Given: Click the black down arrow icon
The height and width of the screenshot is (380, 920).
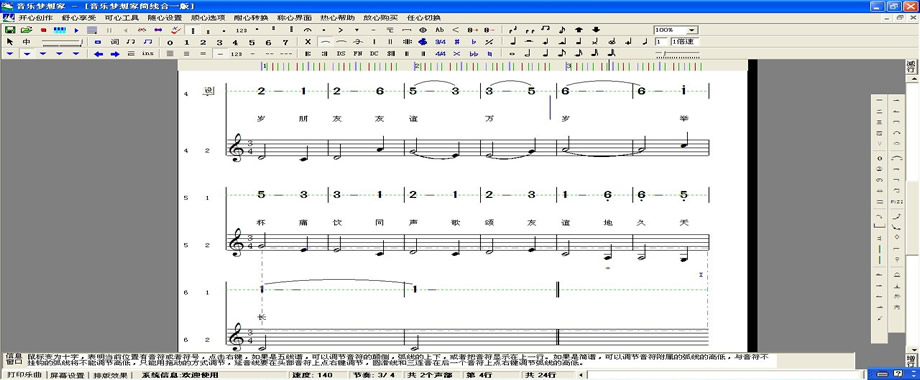Looking at the screenshot, I should (596, 29).
